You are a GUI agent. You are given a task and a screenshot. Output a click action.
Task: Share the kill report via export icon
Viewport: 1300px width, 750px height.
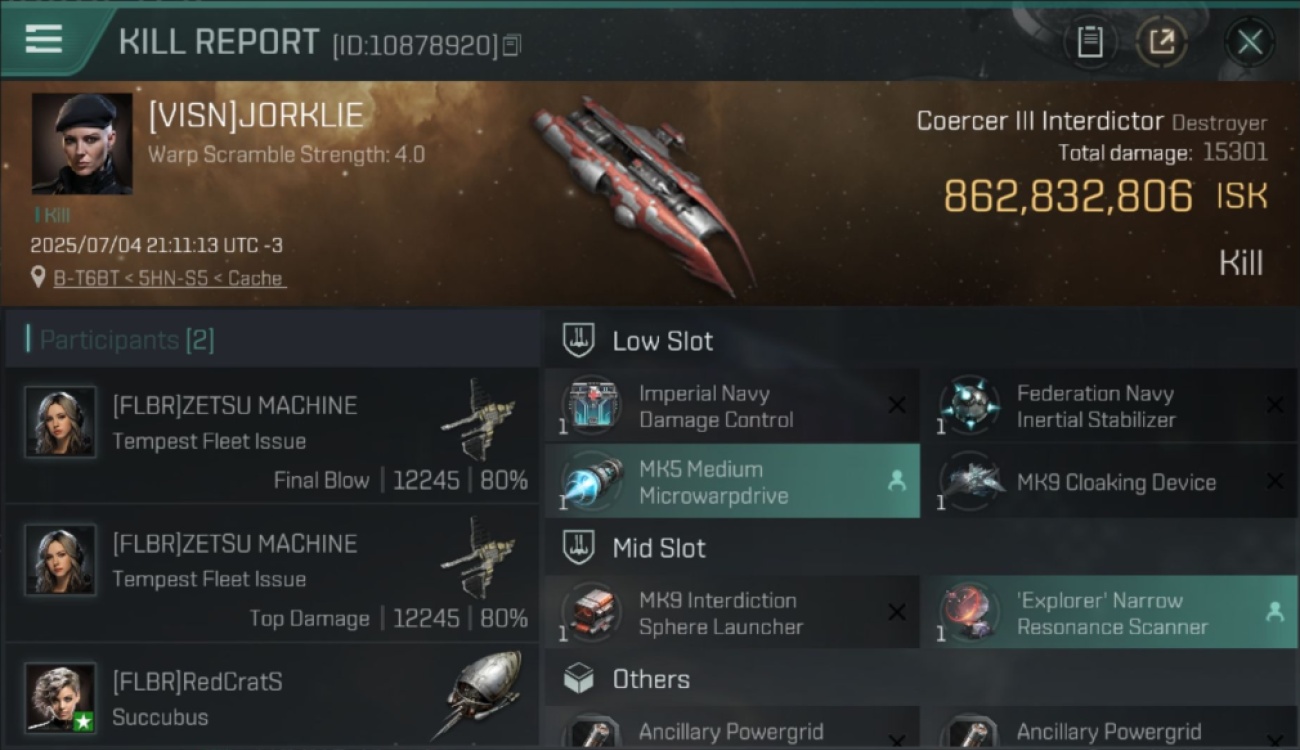[x=1162, y=42]
